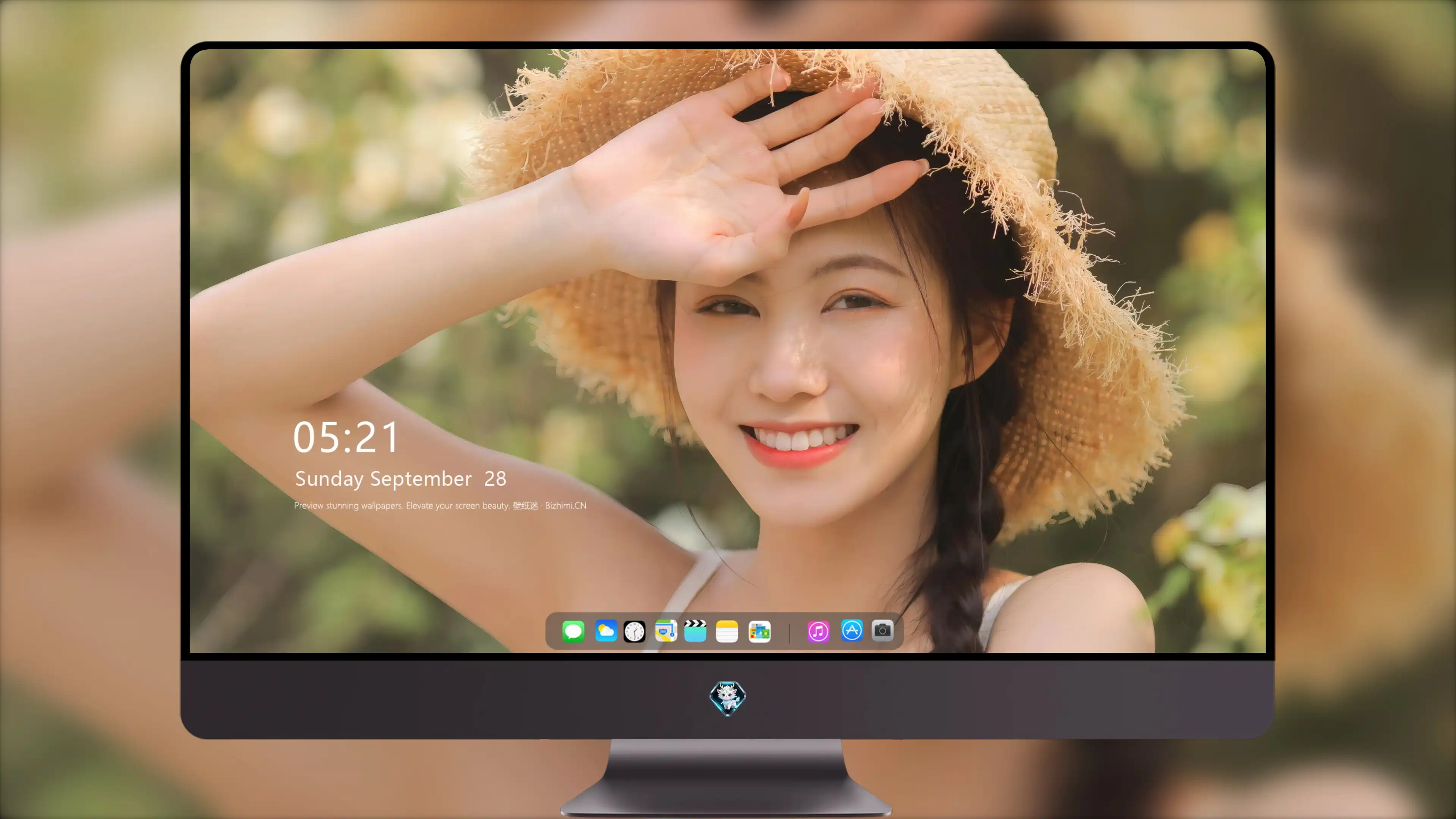Launch the pink iTunes Store app

tap(819, 631)
